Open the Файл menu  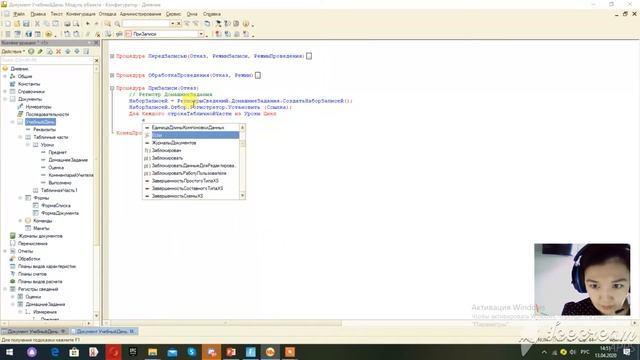[19, 14]
